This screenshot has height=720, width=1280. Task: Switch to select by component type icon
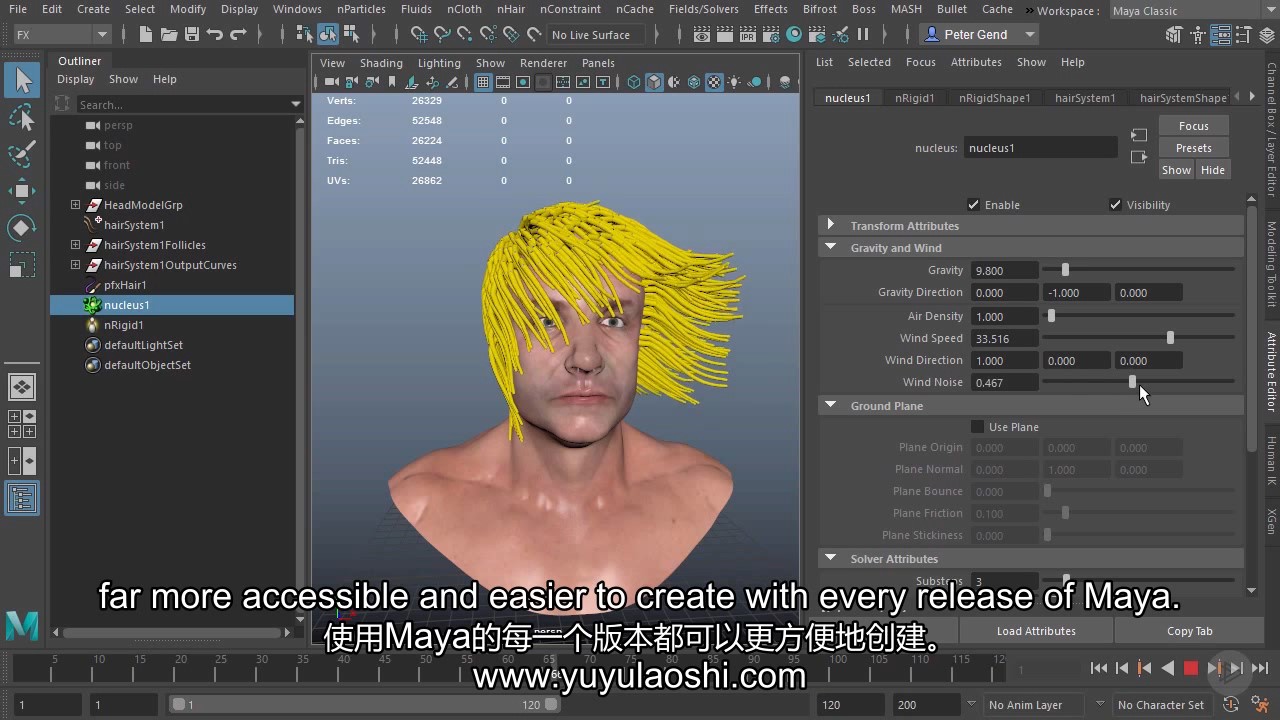tap(351, 34)
